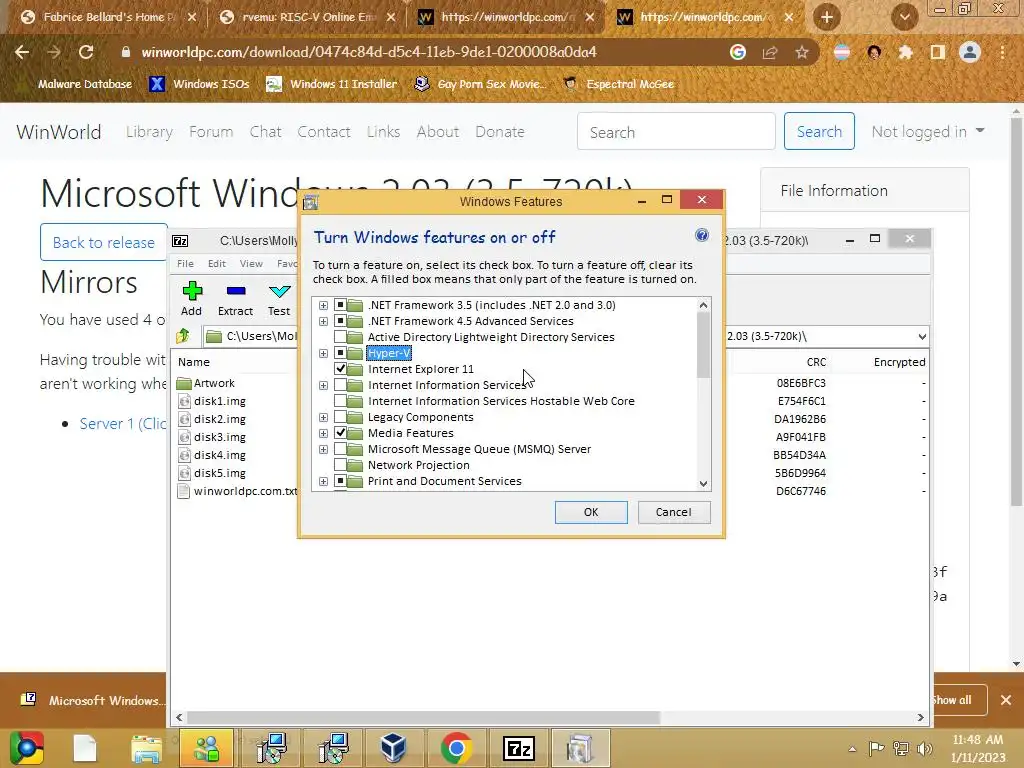The width and height of the screenshot is (1024, 768).
Task: Toggle the Hyper-V checkbox
Action: pos(340,353)
